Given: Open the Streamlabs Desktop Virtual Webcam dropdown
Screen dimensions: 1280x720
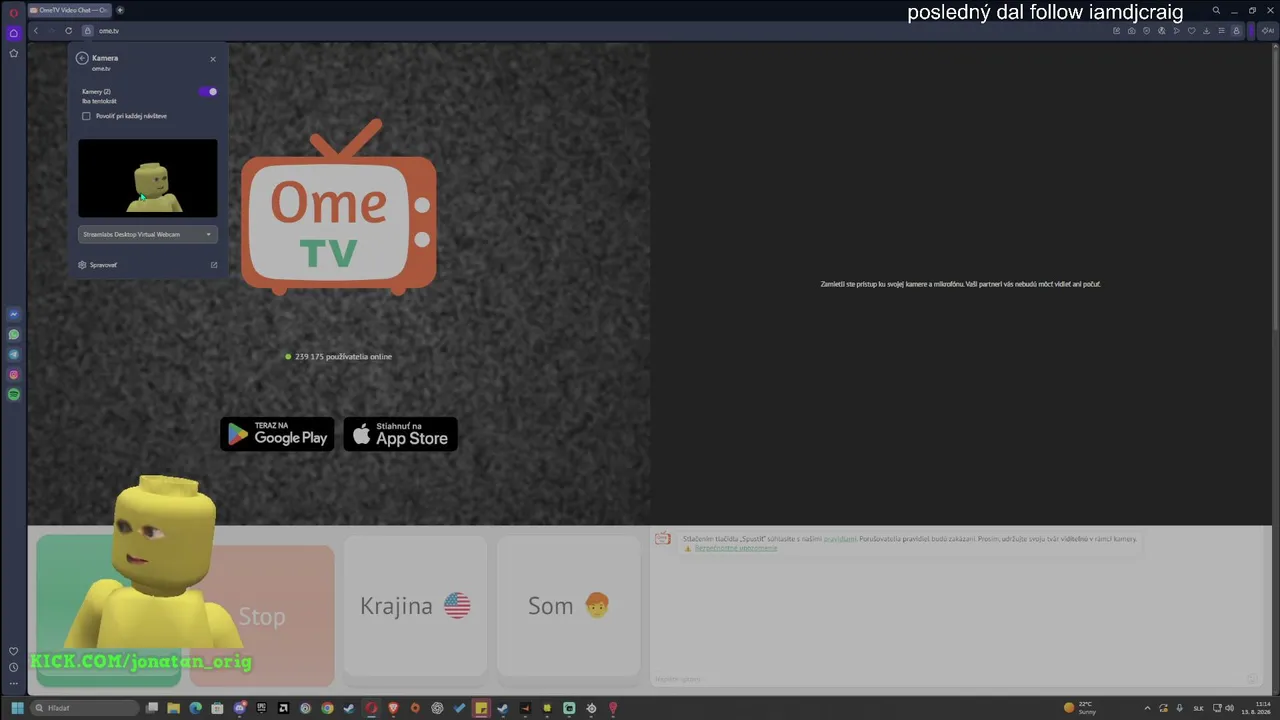Looking at the screenshot, I should (x=148, y=234).
